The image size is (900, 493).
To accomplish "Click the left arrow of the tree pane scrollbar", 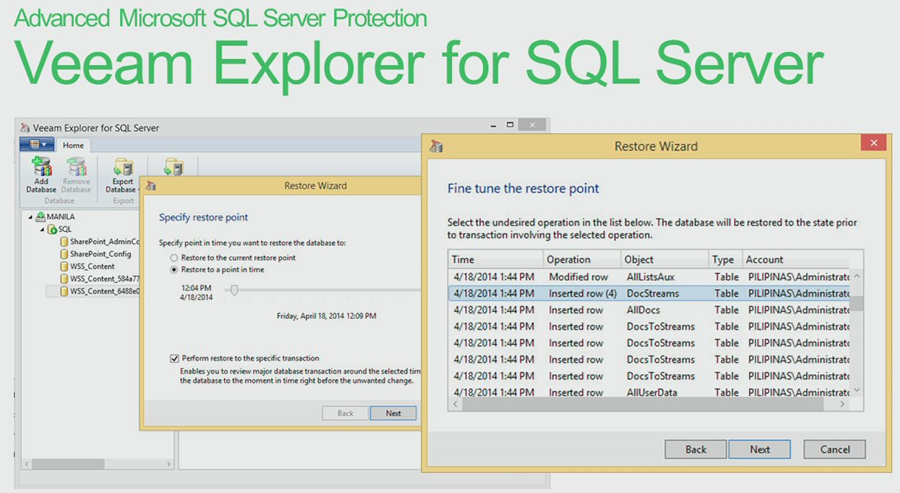I will pos(27,464).
